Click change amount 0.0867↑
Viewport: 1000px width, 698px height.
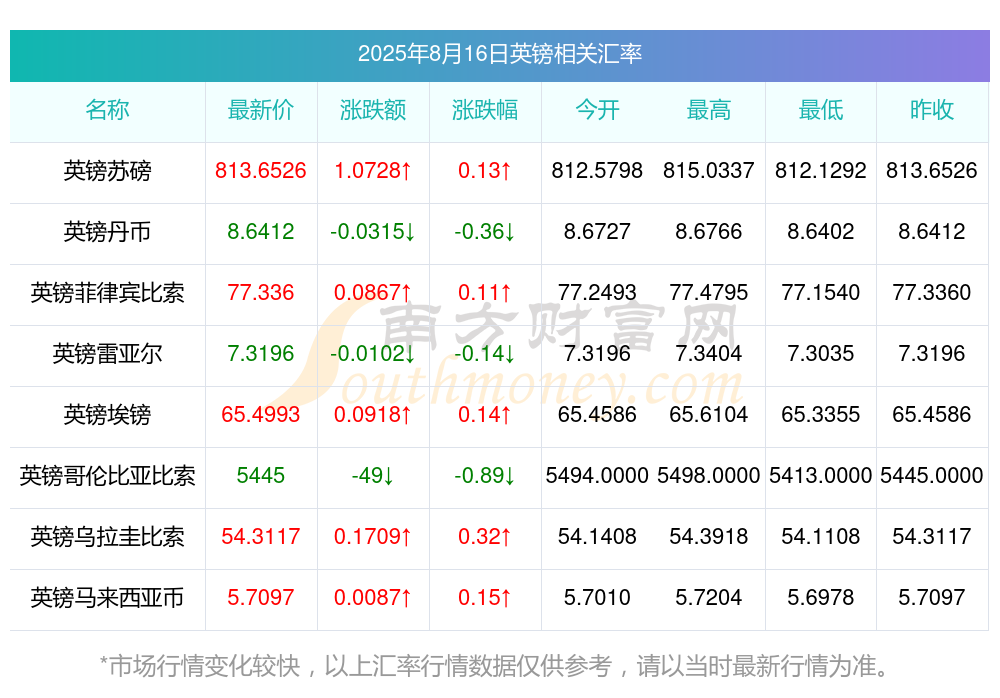(x=373, y=293)
